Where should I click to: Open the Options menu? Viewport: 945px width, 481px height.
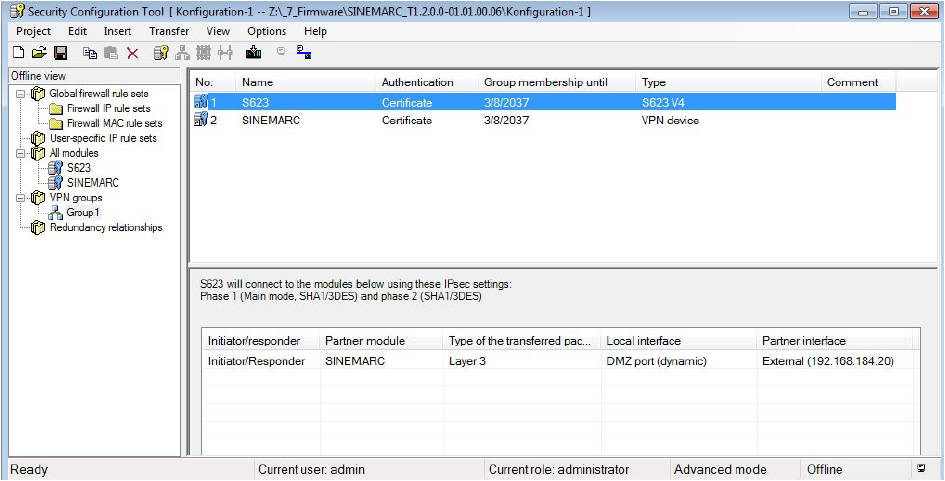266,31
